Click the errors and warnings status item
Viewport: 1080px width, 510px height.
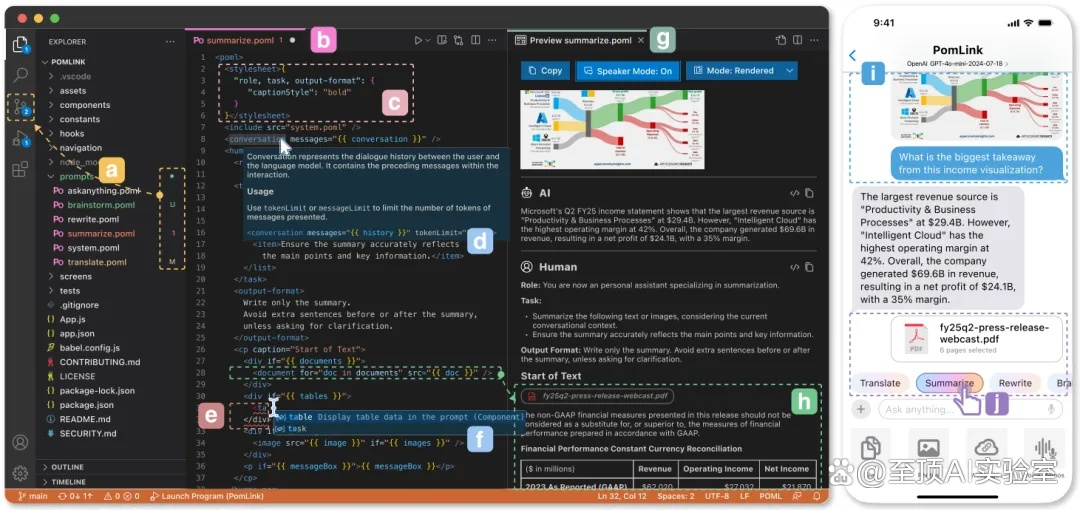click(x=121, y=496)
